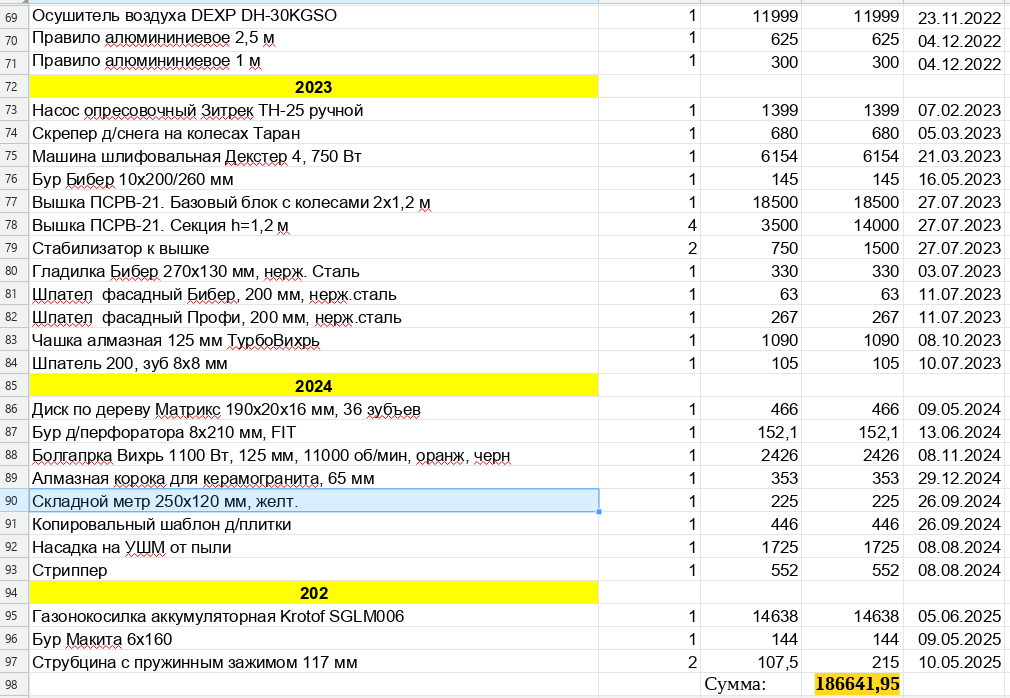Click cell 'Вышка ПСРВ-21. Базовый блок с колесами'
This screenshot has height=698, width=1010.
click(x=314, y=202)
